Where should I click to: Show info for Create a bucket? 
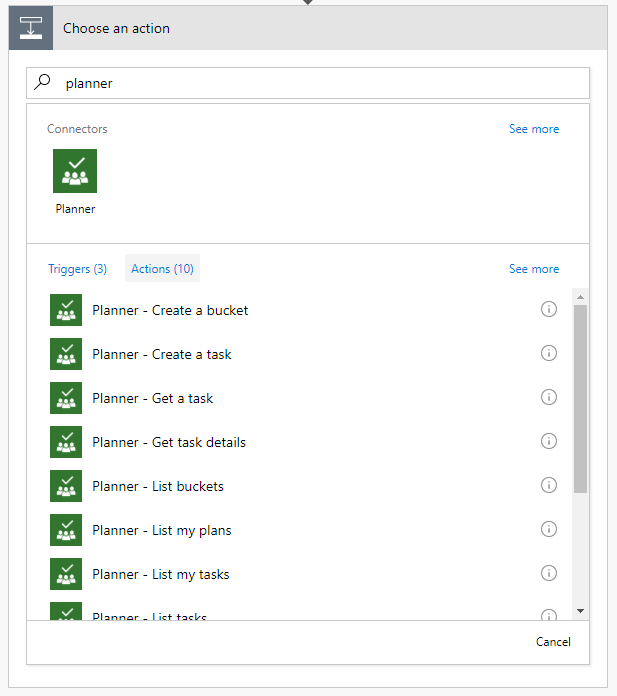[x=549, y=309]
